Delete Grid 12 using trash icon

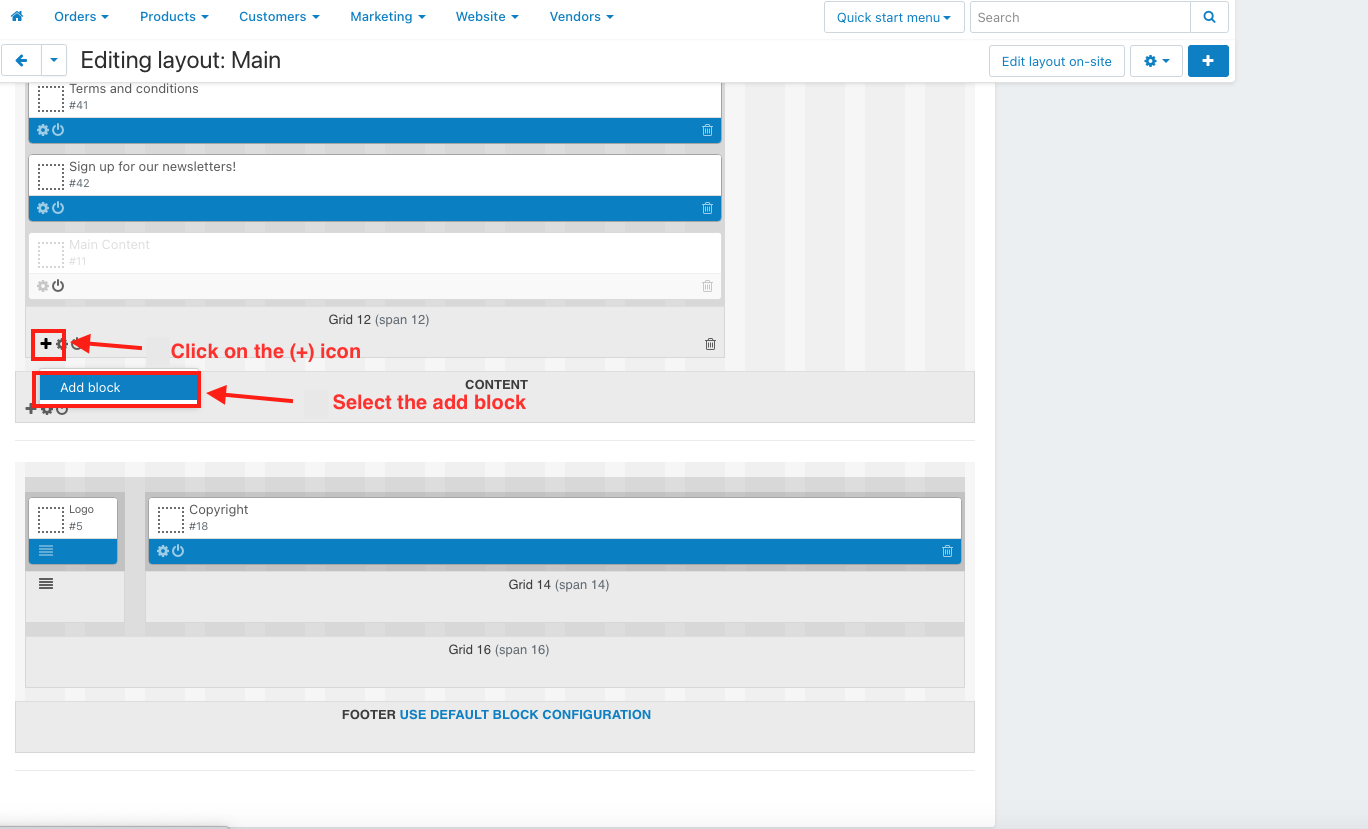point(710,344)
